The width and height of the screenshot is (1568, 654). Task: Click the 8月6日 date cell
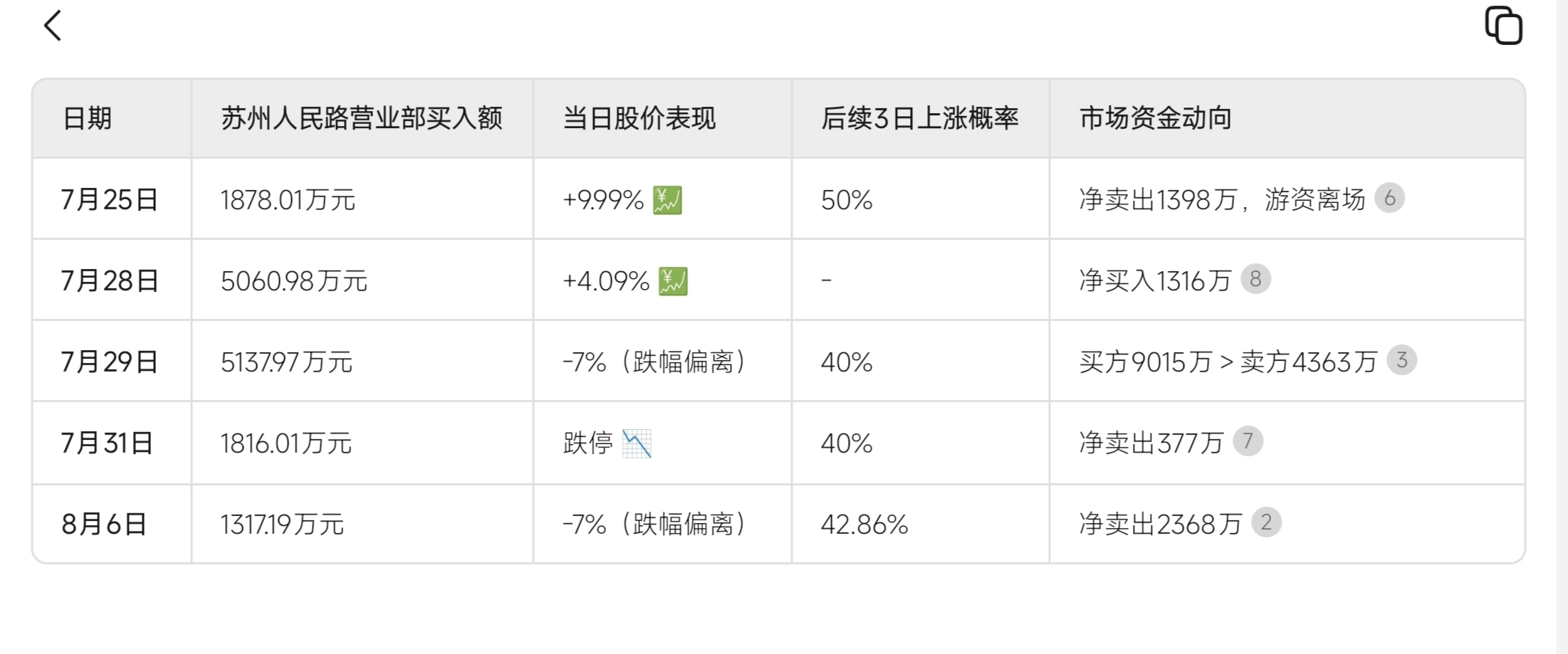pyautogui.click(x=112, y=524)
